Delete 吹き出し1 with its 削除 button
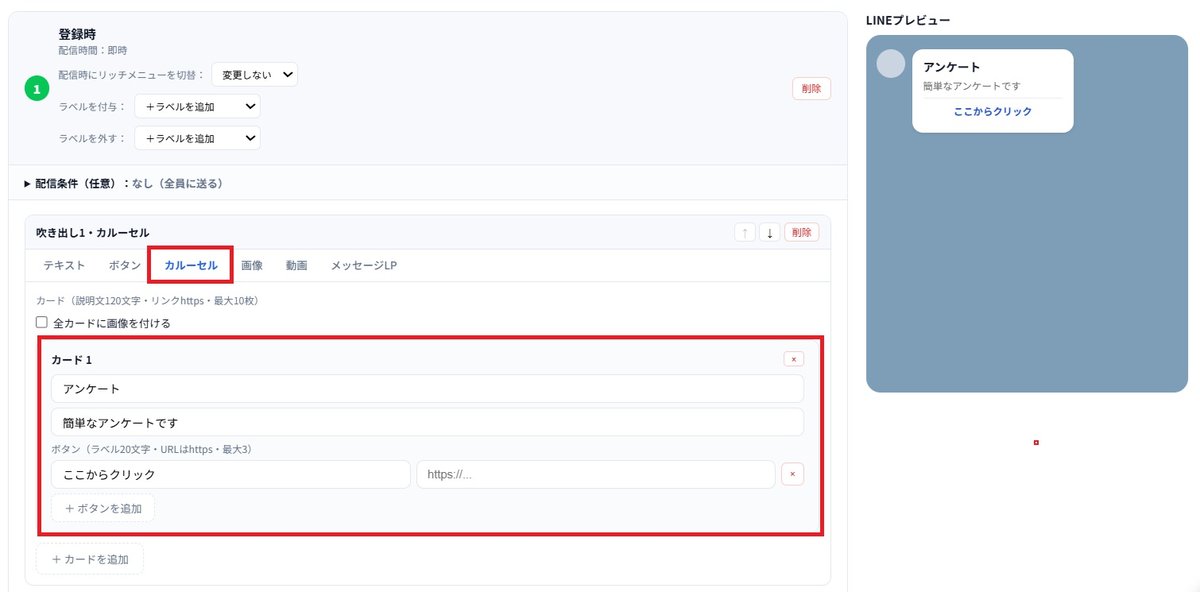The image size is (1200, 592). pos(802,232)
